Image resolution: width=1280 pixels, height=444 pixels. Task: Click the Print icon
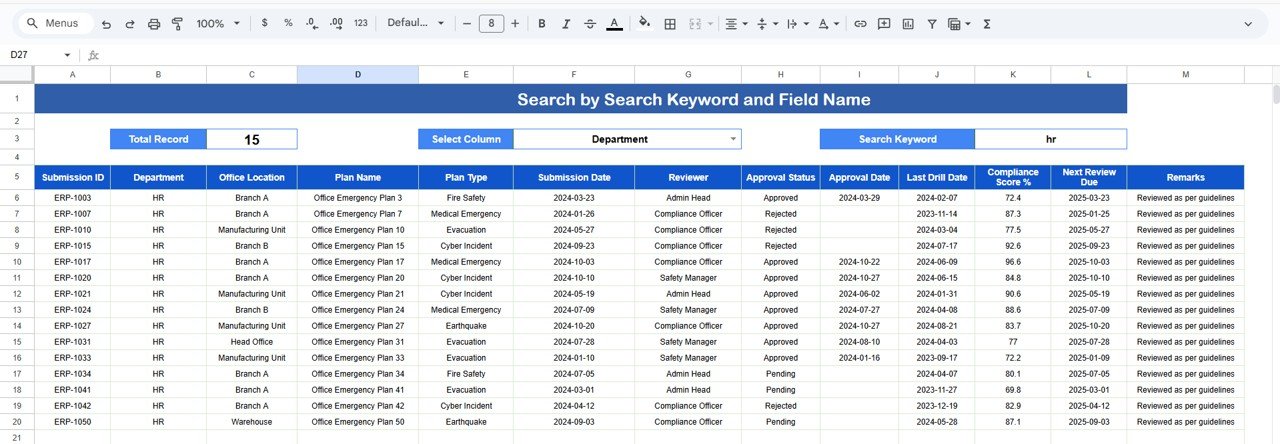click(x=154, y=23)
